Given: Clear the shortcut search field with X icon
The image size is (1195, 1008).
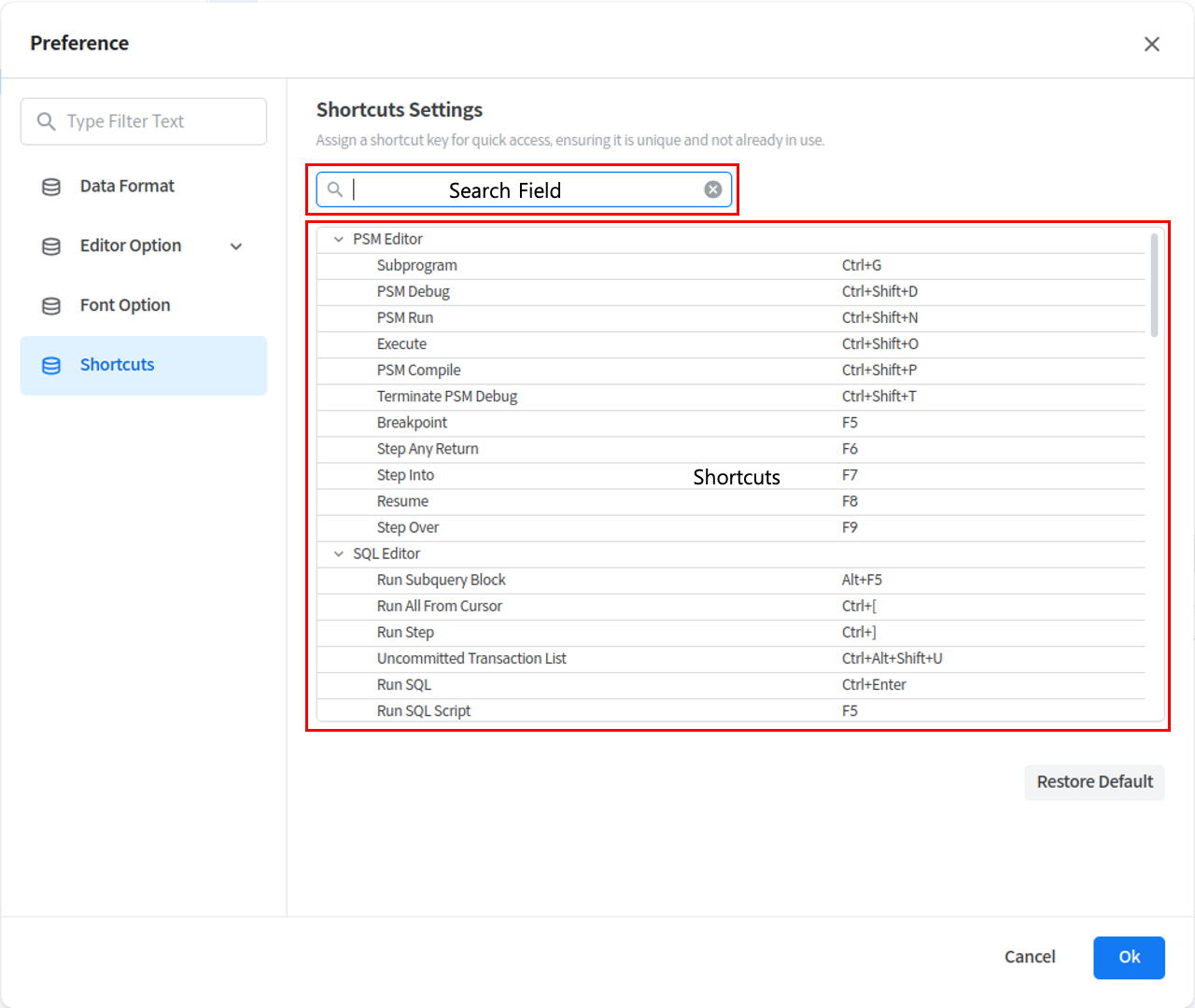Looking at the screenshot, I should 712,189.
